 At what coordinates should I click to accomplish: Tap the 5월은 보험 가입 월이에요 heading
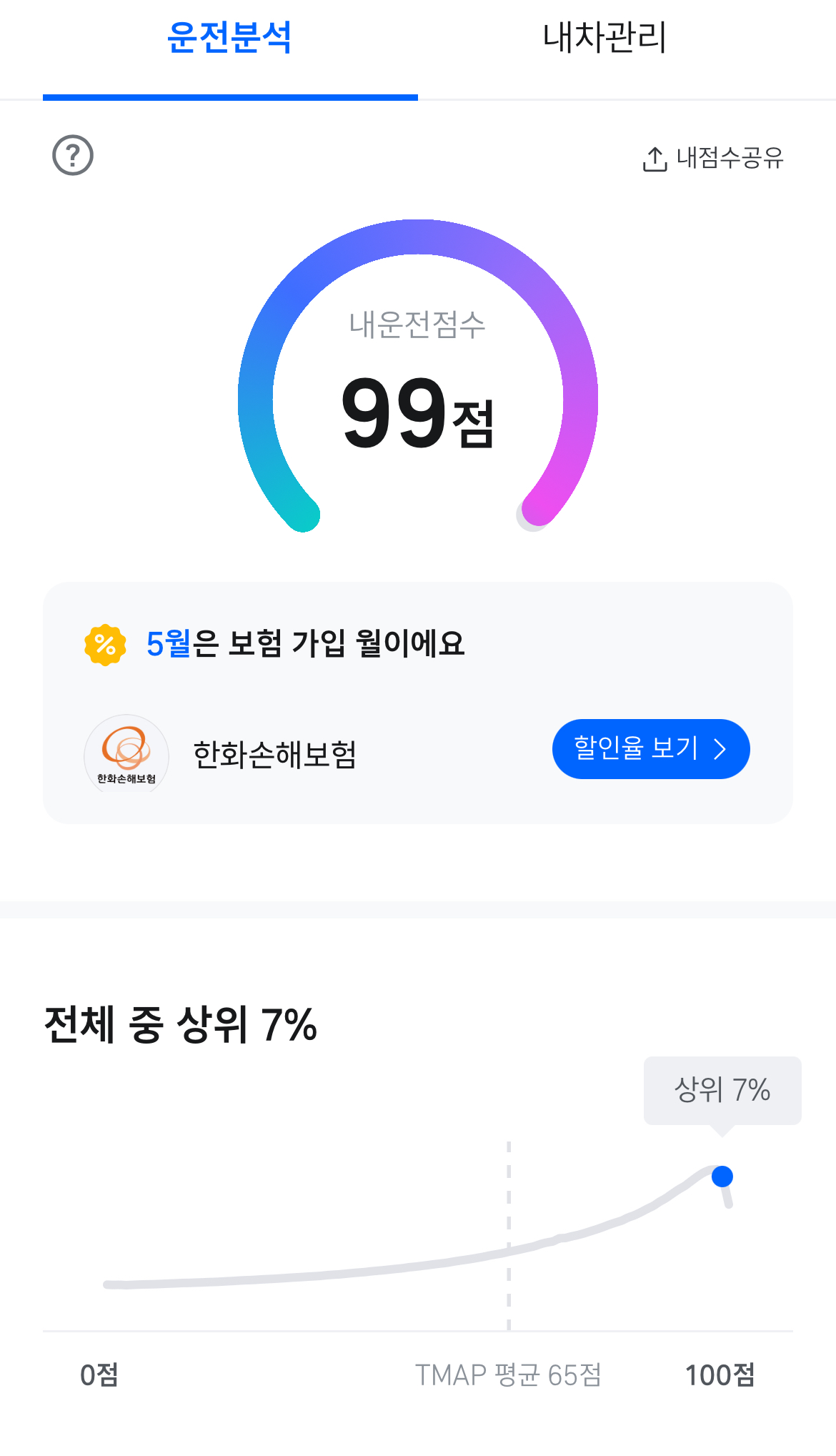click(306, 643)
